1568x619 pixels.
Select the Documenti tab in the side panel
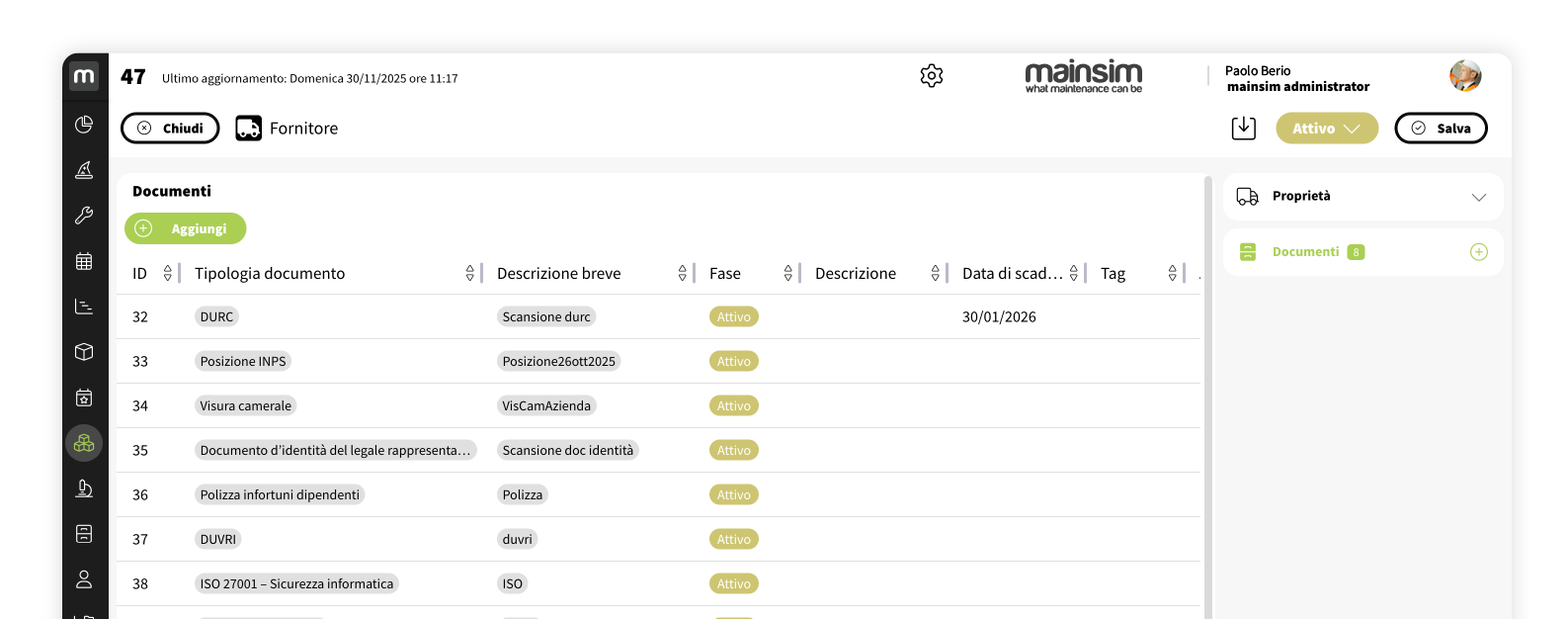[1305, 252]
